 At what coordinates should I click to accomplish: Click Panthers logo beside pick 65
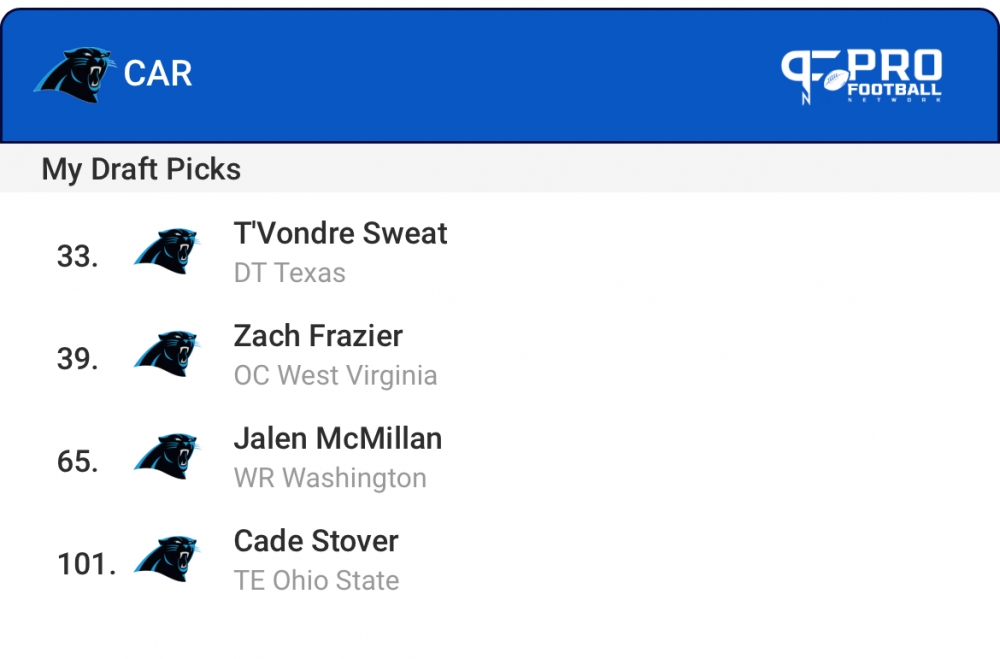pyautogui.click(x=167, y=457)
